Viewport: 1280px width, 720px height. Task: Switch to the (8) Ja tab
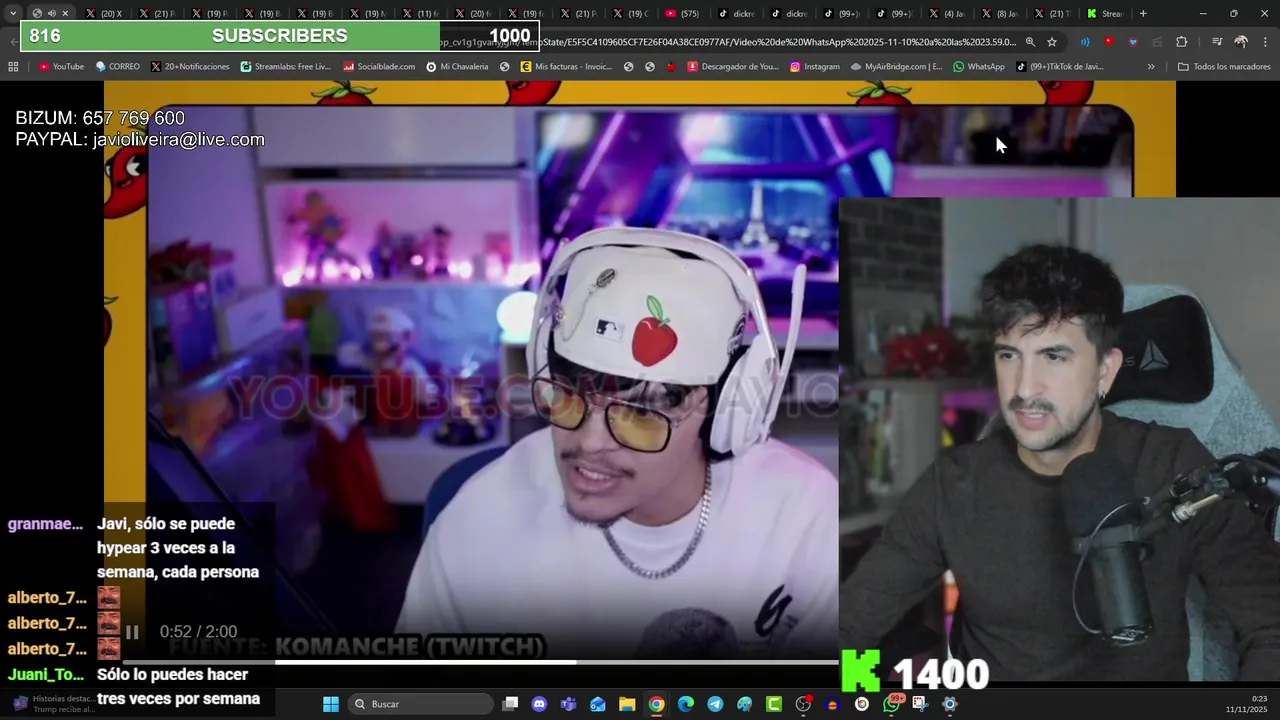click(1001, 13)
